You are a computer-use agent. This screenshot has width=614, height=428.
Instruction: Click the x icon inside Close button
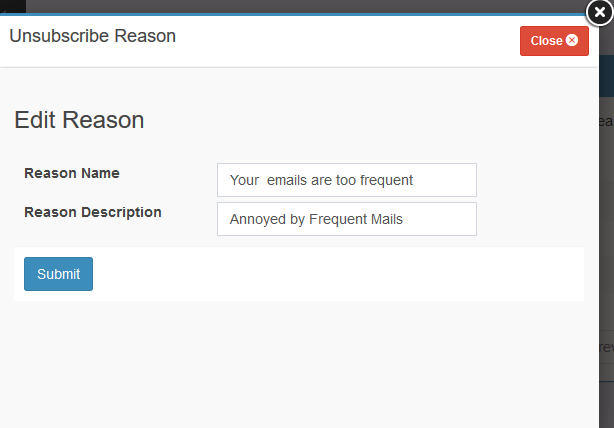click(x=572, y=41)
